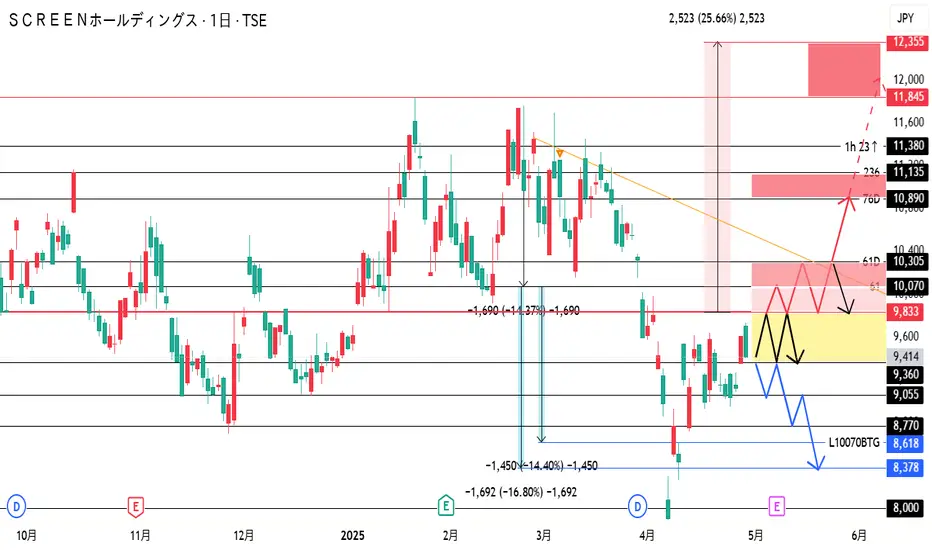Click the green E earnings marker near 2月
932x550 pixels.
[x=446, y=507]
